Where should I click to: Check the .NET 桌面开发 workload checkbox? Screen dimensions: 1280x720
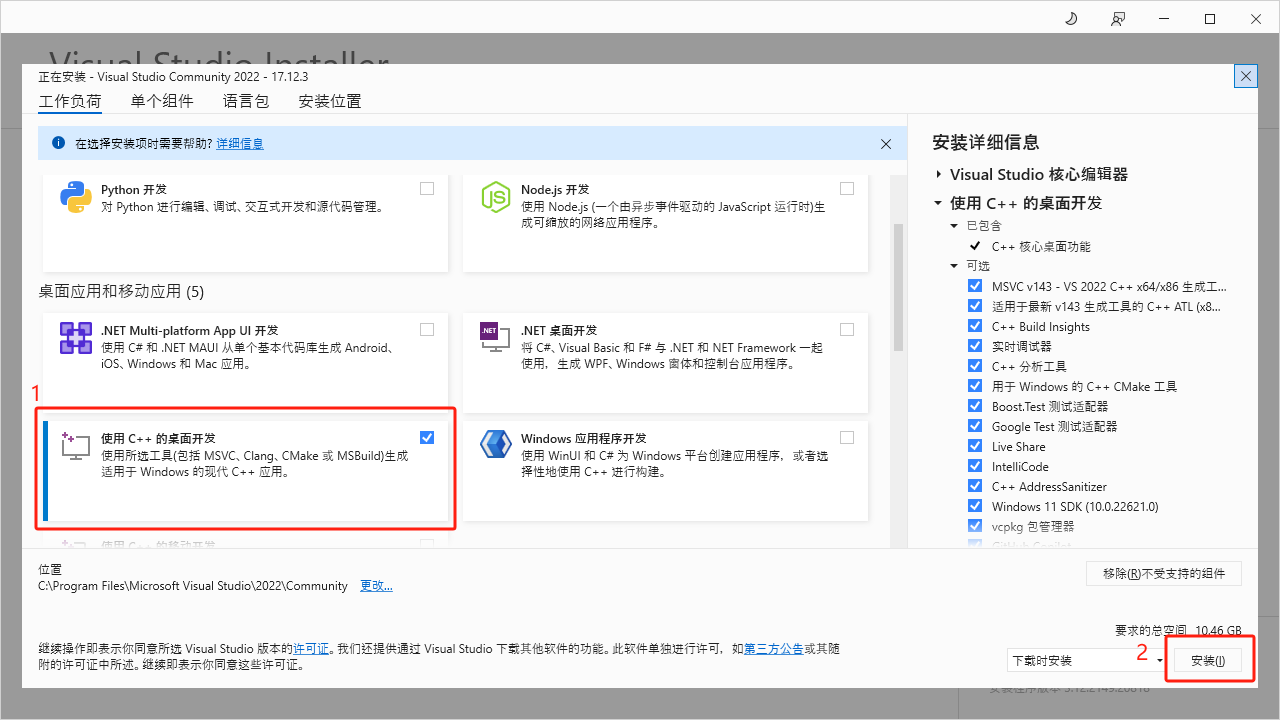(847, 329)
